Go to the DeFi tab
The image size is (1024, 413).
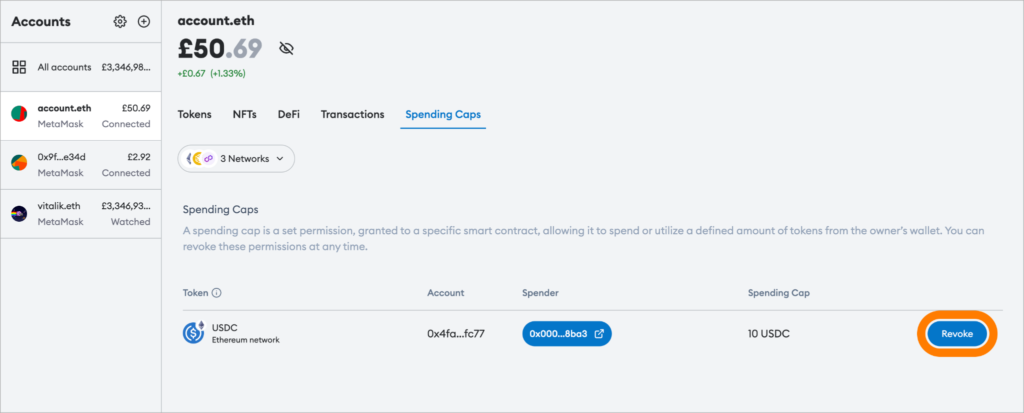pyautogui.click(x=288, y=114)
